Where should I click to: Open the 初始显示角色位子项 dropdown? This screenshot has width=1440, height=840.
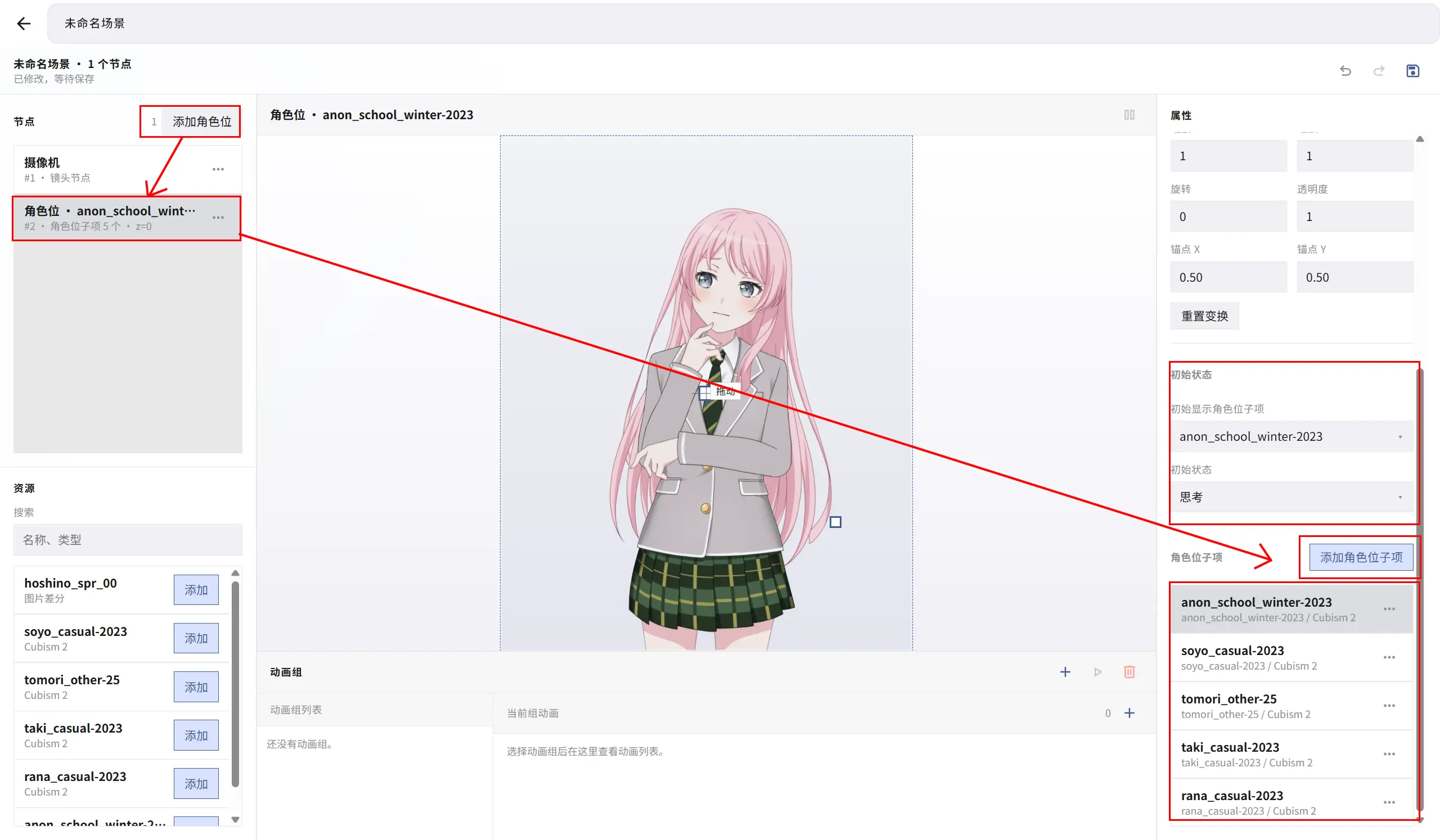click(x=1291, y=437)
